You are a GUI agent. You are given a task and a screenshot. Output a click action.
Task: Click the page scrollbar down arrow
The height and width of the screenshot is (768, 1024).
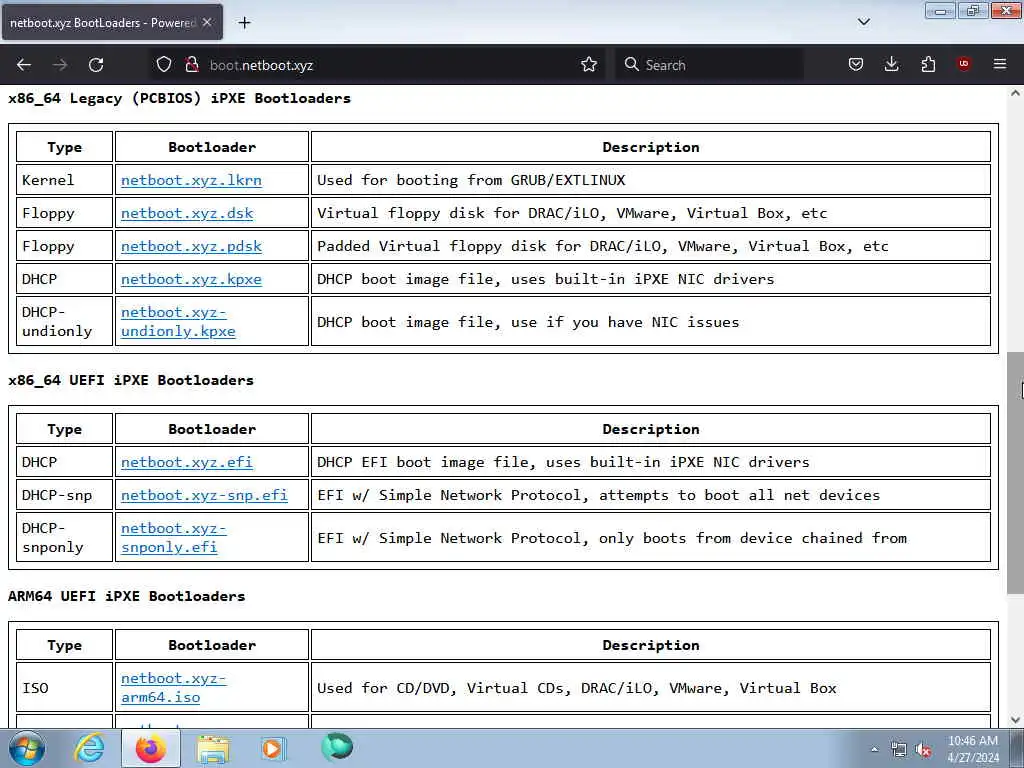(x=1015, y=720)
